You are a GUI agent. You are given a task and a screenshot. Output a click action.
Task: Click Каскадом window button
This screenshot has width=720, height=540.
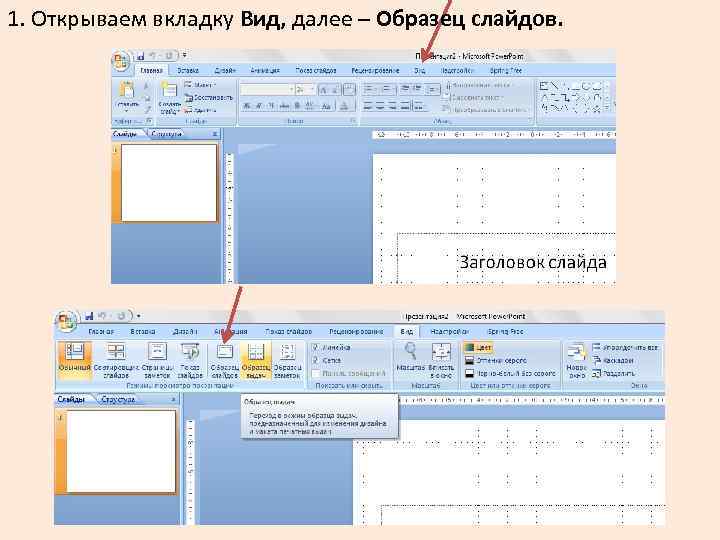[613, 360]
